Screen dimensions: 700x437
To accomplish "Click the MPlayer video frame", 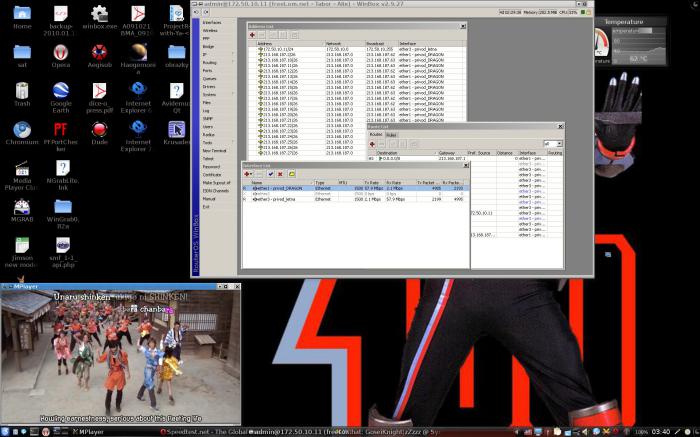I will [x=121, y=358].
